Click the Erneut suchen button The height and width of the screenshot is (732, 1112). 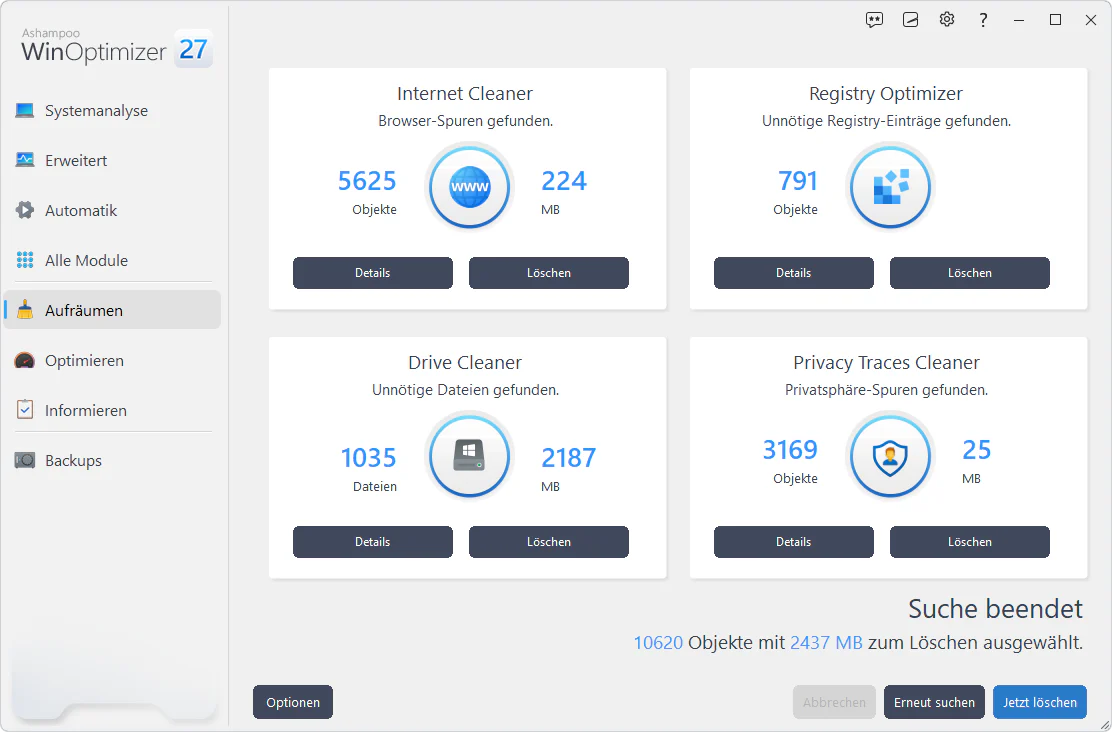click(934, 702)
